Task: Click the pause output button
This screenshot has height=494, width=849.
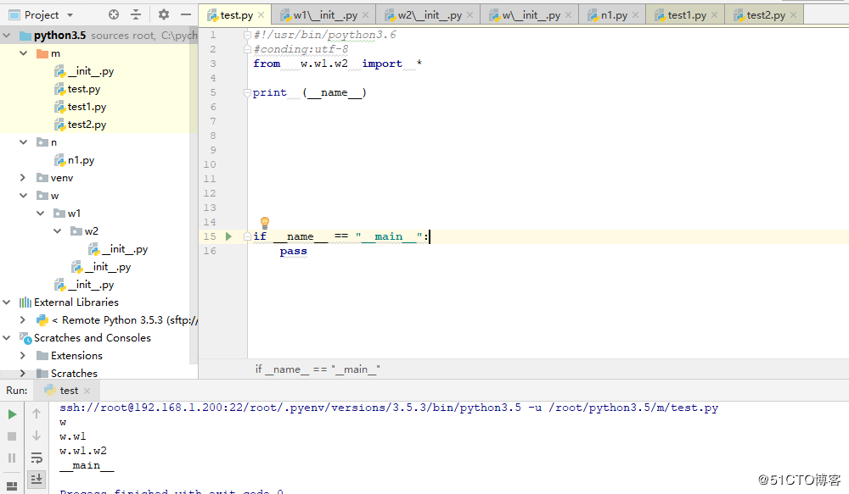Action: pos(12,458)
